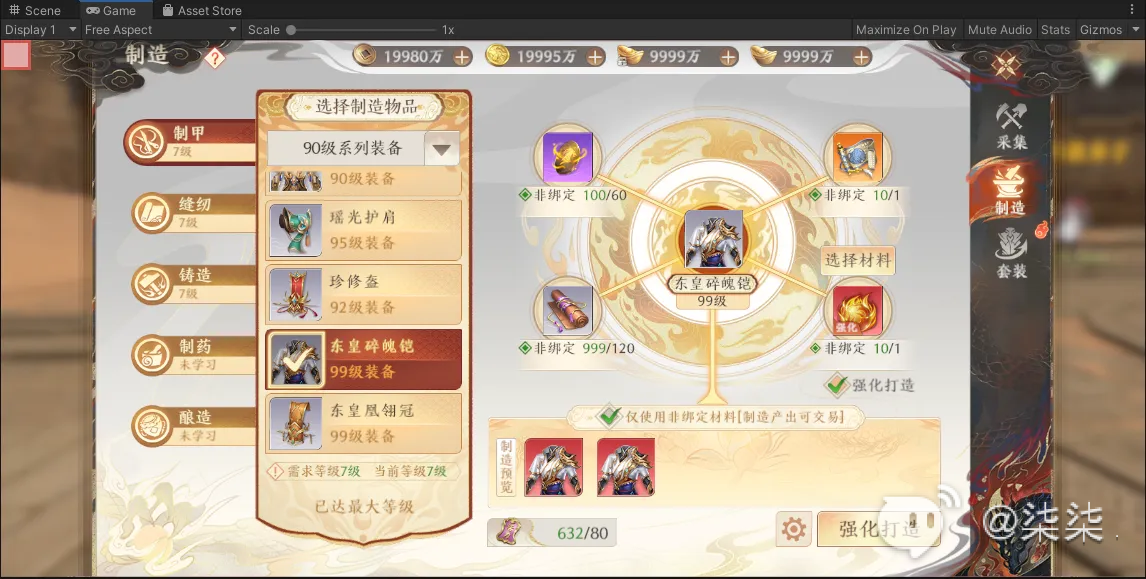The height and width of the screenshot is (579, 1146).
Task: Click the gear settings icon beside 强化打造
Action: [794, 529]
